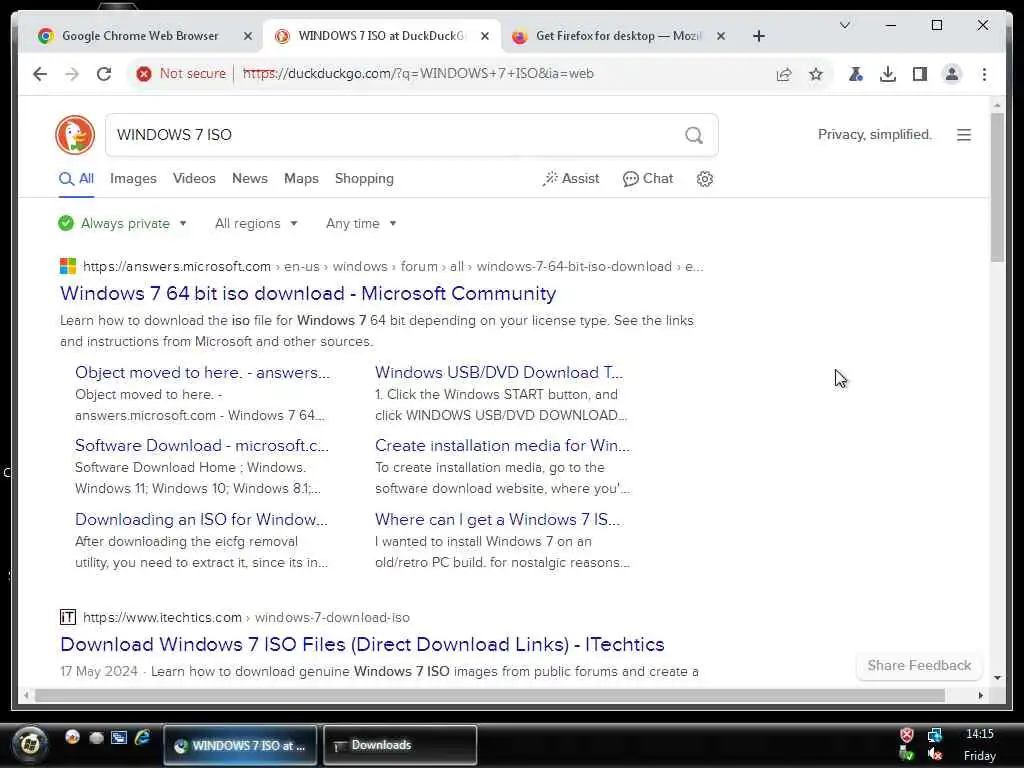Open Downloading an ISO for Windows sublink
The width and height of the screenshot is (1024, 768).
pyautogui.click(x=201, y=519)
